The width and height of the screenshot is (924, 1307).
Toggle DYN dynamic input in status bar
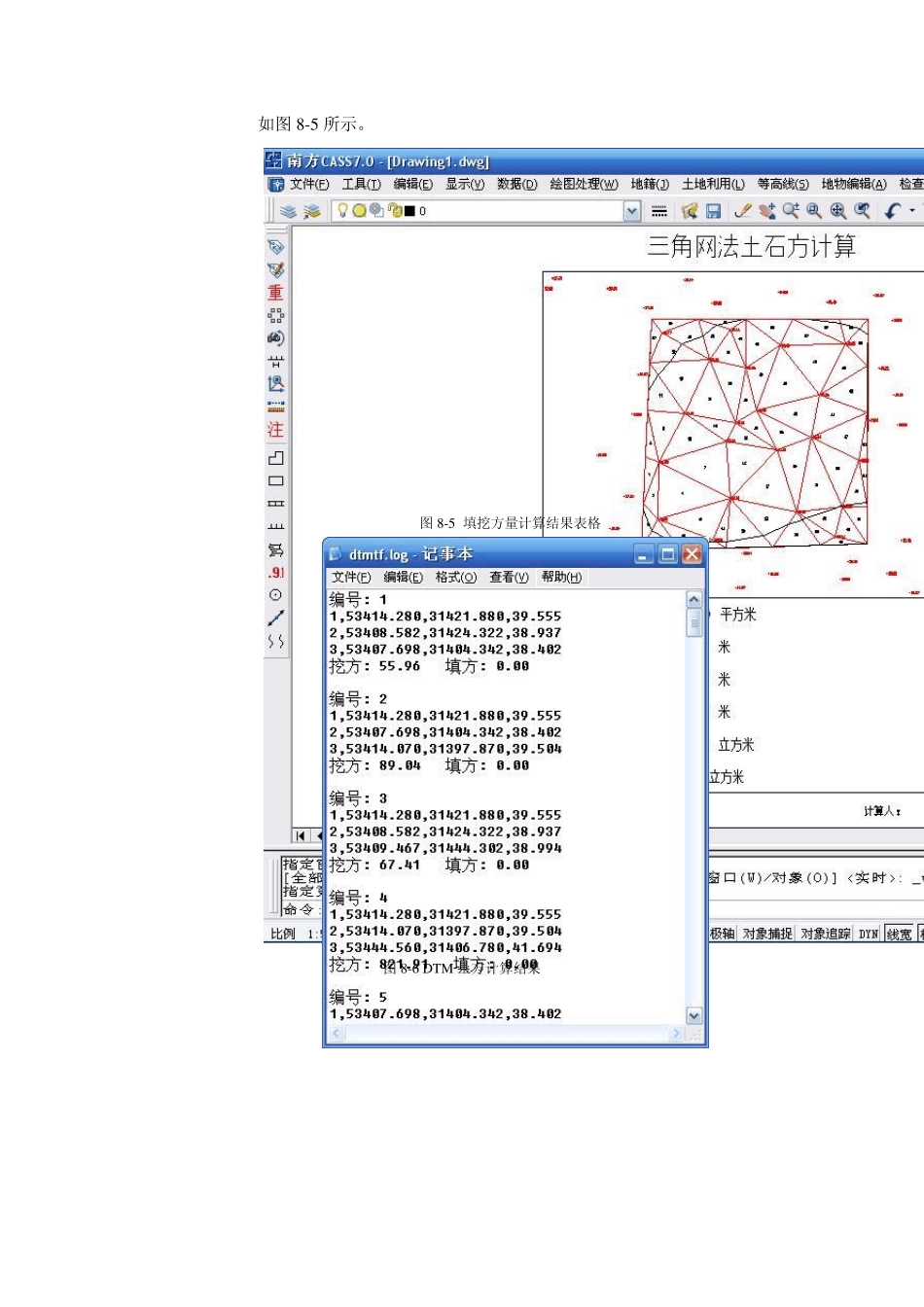point(868,934)
